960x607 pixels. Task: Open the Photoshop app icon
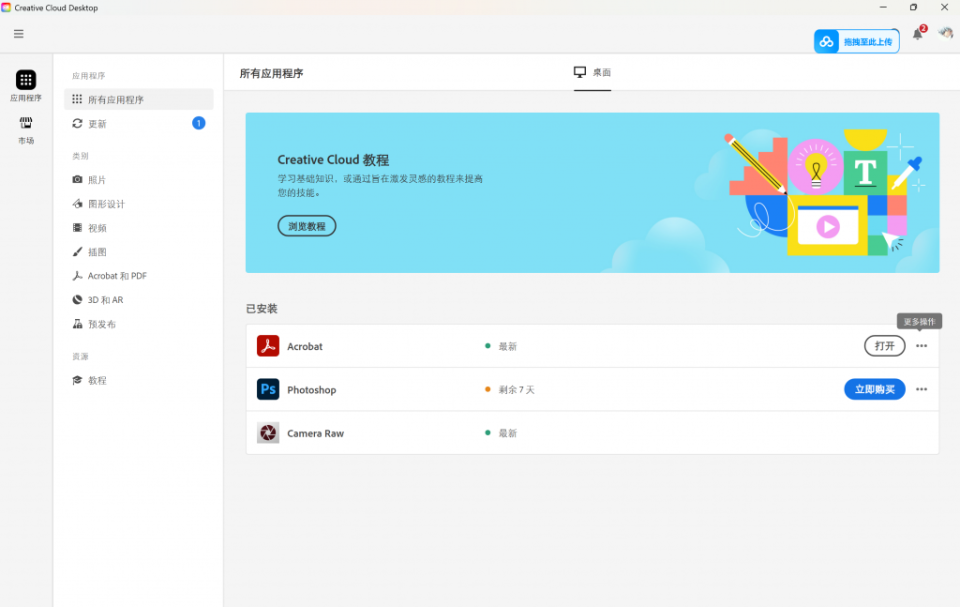click(x=267, y=389)
